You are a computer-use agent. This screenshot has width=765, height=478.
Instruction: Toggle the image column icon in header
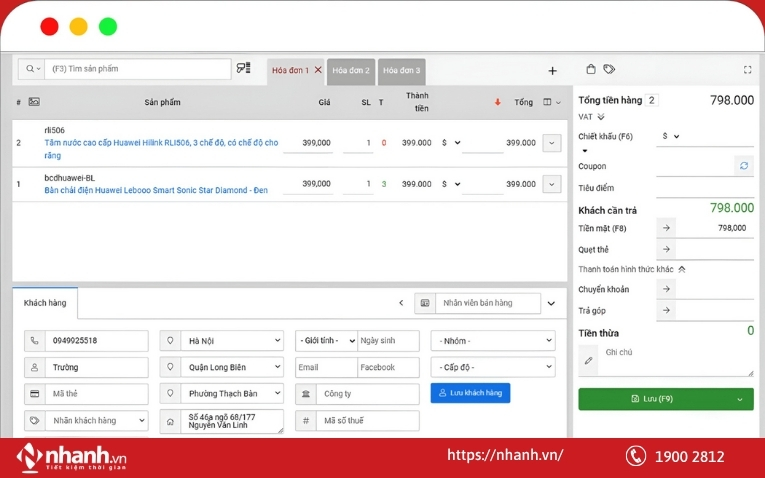34,102
